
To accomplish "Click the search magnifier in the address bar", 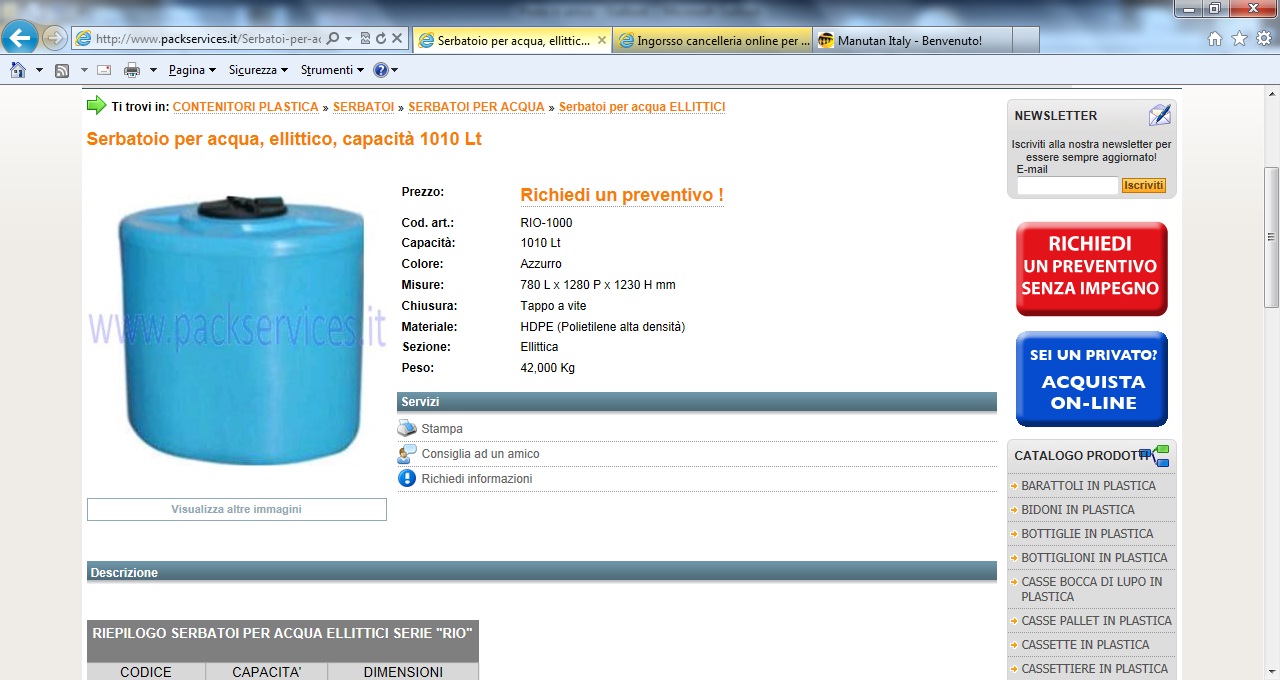I will (333, 39).
